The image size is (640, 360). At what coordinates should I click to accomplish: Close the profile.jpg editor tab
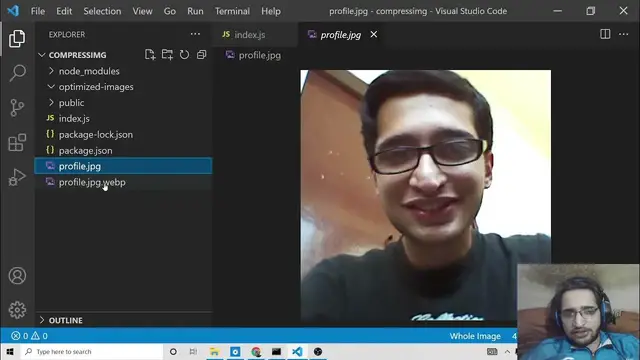pyautogui.click(x=374, y=35)
